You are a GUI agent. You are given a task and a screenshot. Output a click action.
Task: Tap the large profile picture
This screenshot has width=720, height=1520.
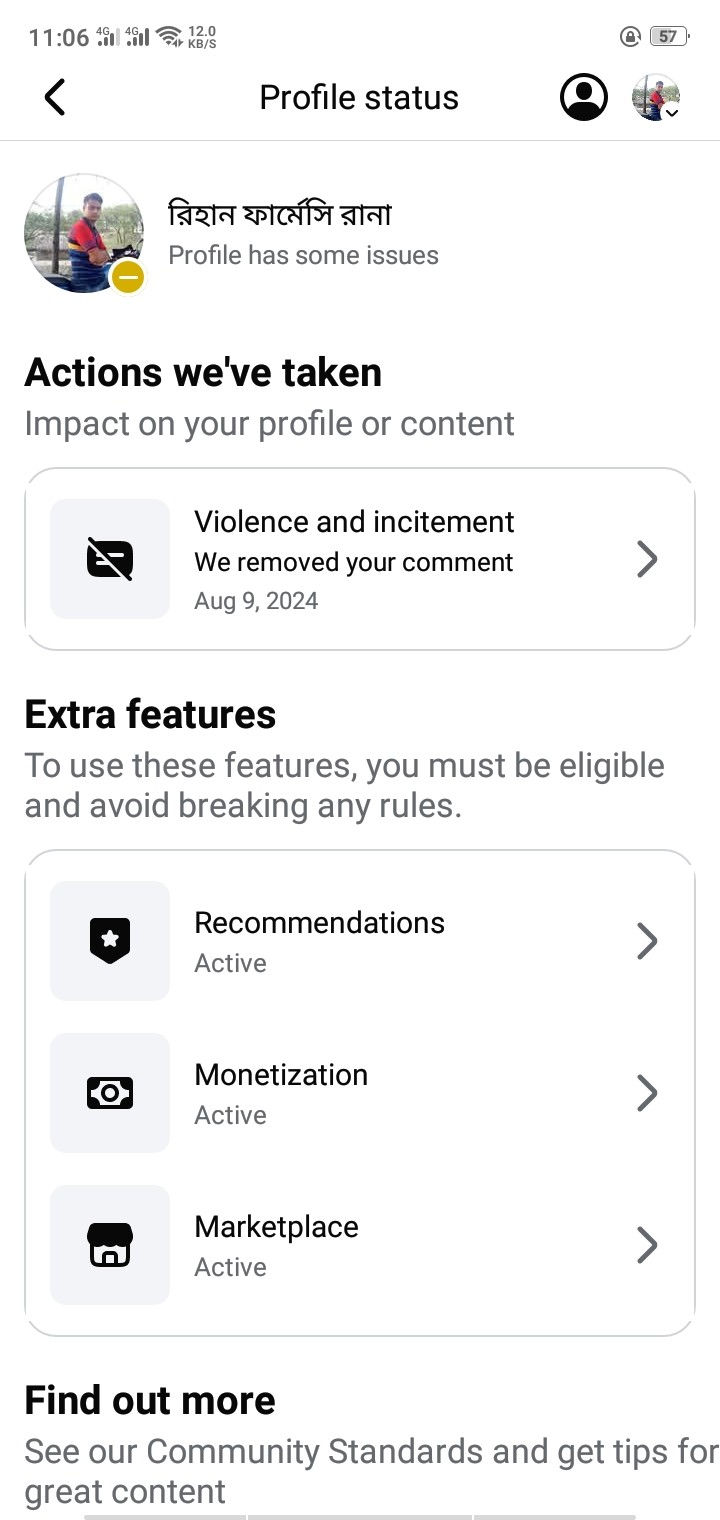point(84,233)
